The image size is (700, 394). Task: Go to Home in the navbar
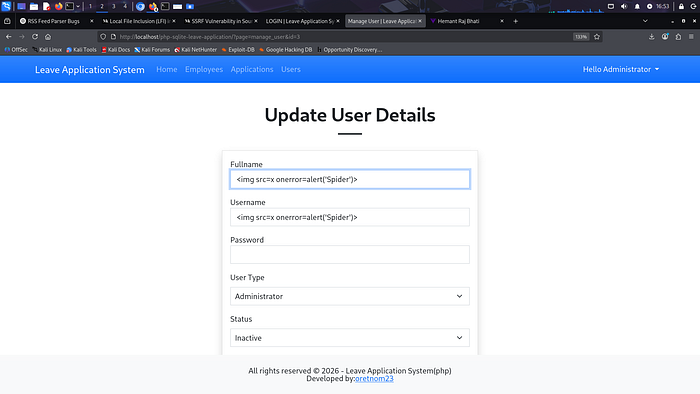pos(167,69)
